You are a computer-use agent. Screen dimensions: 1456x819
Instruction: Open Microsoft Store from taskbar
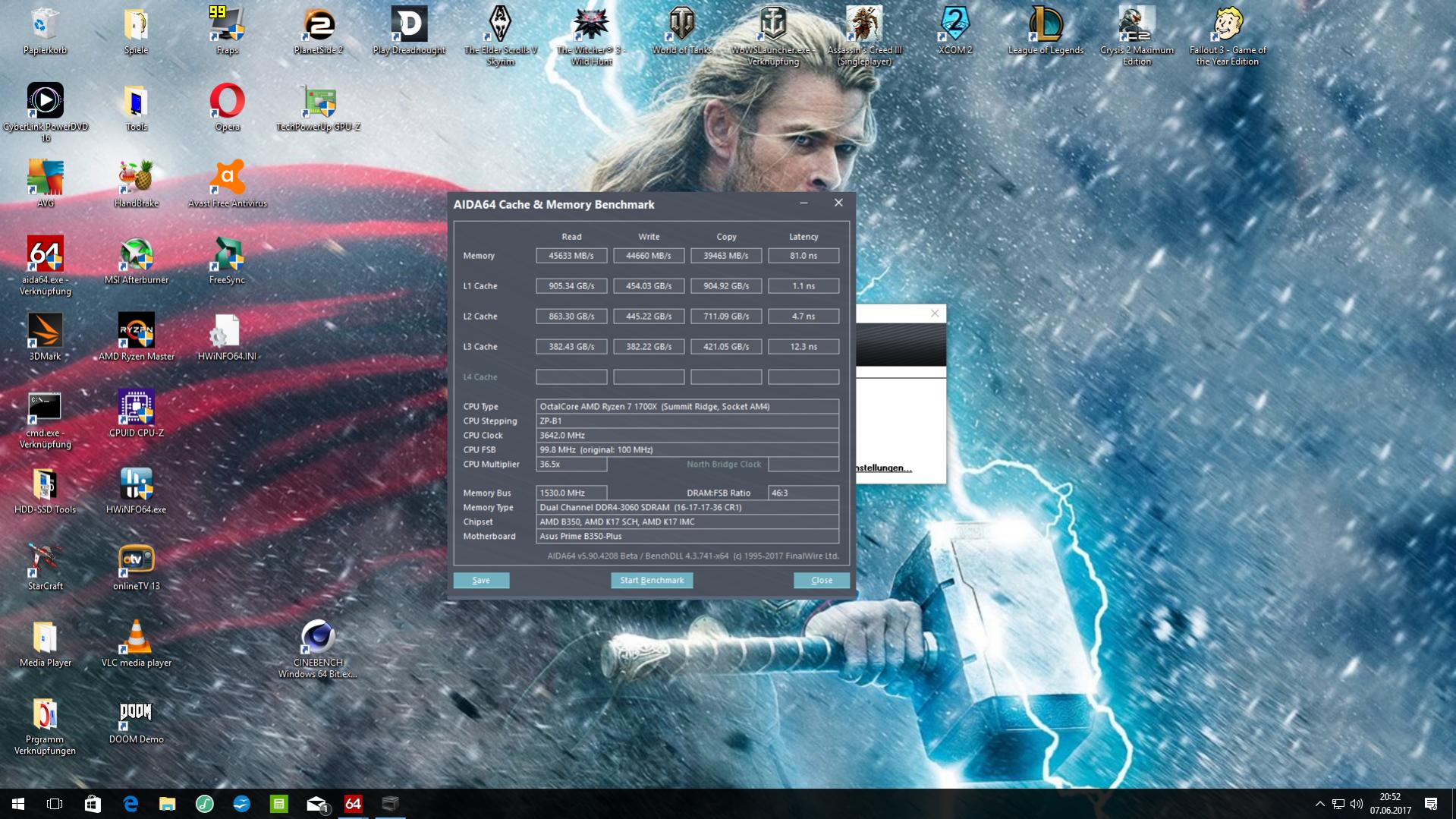point(93,804)
